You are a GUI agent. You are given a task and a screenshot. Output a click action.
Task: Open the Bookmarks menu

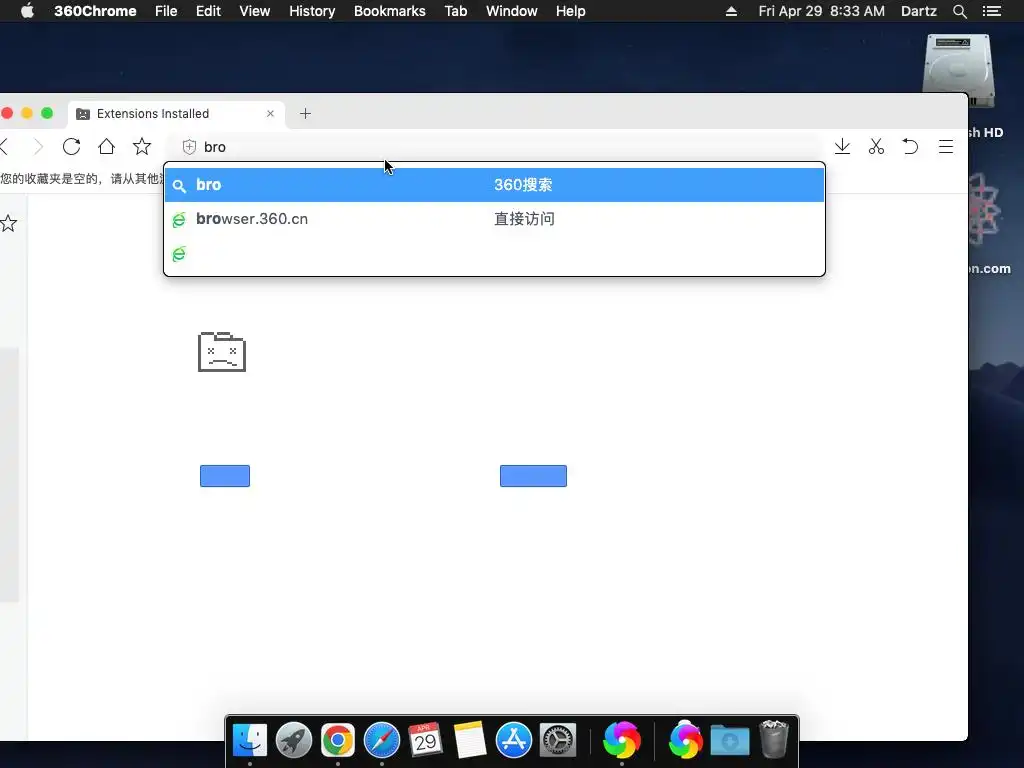390,11
